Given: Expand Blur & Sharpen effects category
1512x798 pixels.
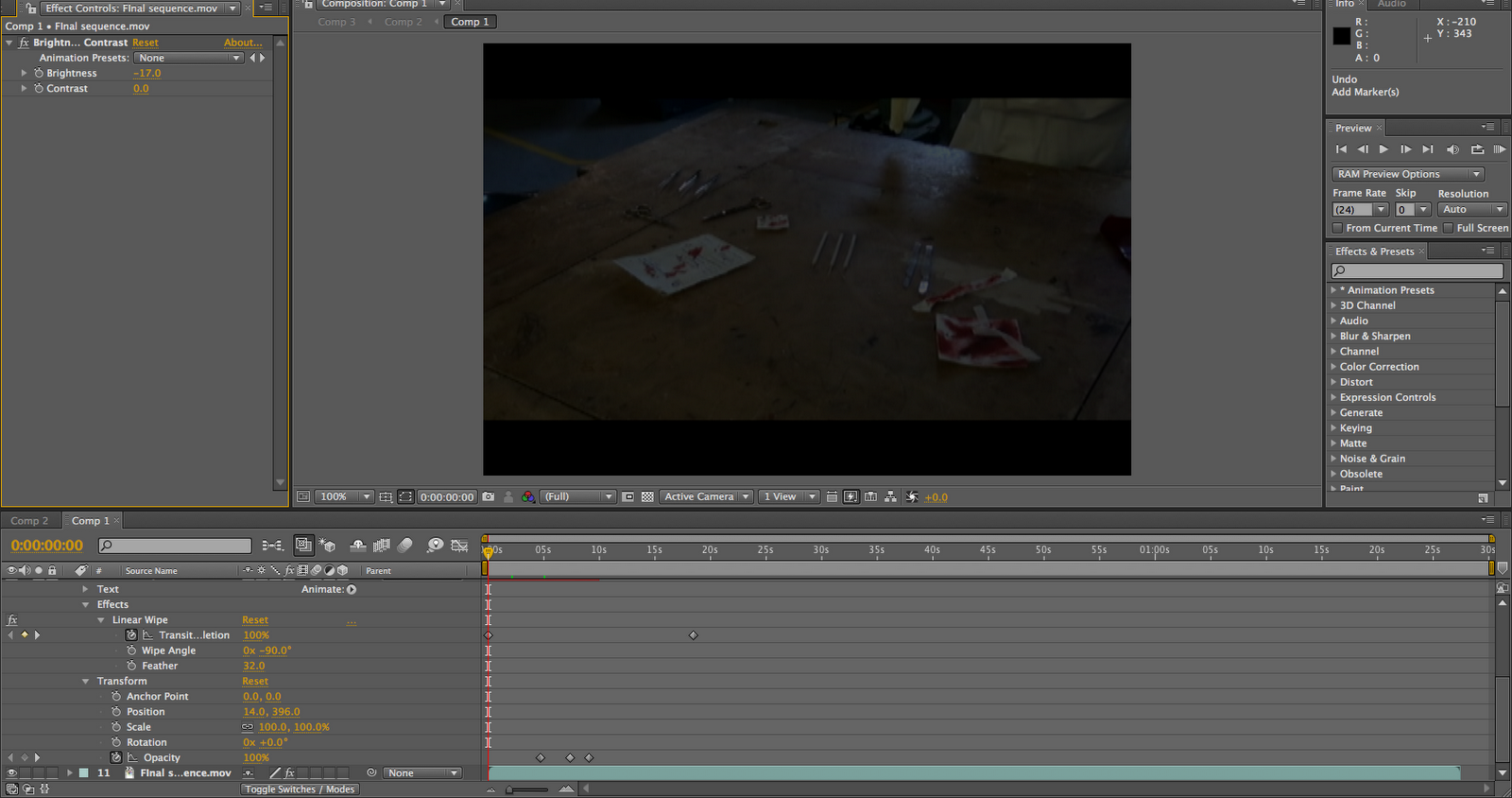Looking at the screenshot, I should tap(1333, 336).
